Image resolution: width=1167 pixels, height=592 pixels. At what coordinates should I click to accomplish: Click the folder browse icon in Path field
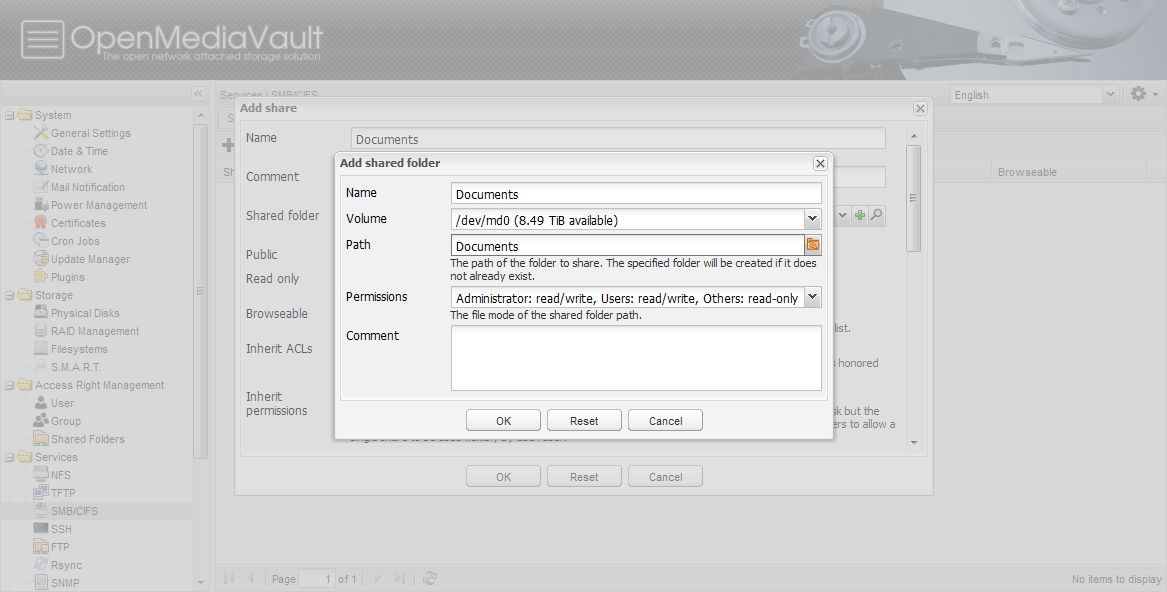(813, 244)
